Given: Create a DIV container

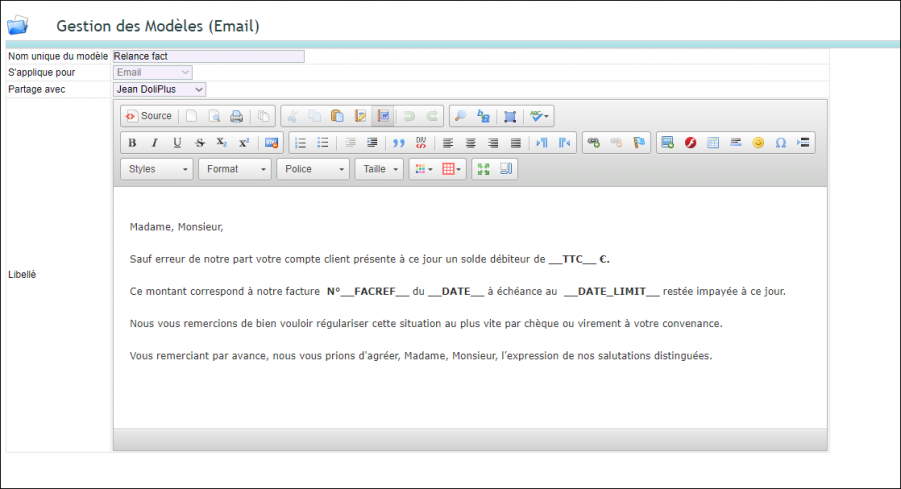Looking at the screenshot, I should (x=421, y=143).
